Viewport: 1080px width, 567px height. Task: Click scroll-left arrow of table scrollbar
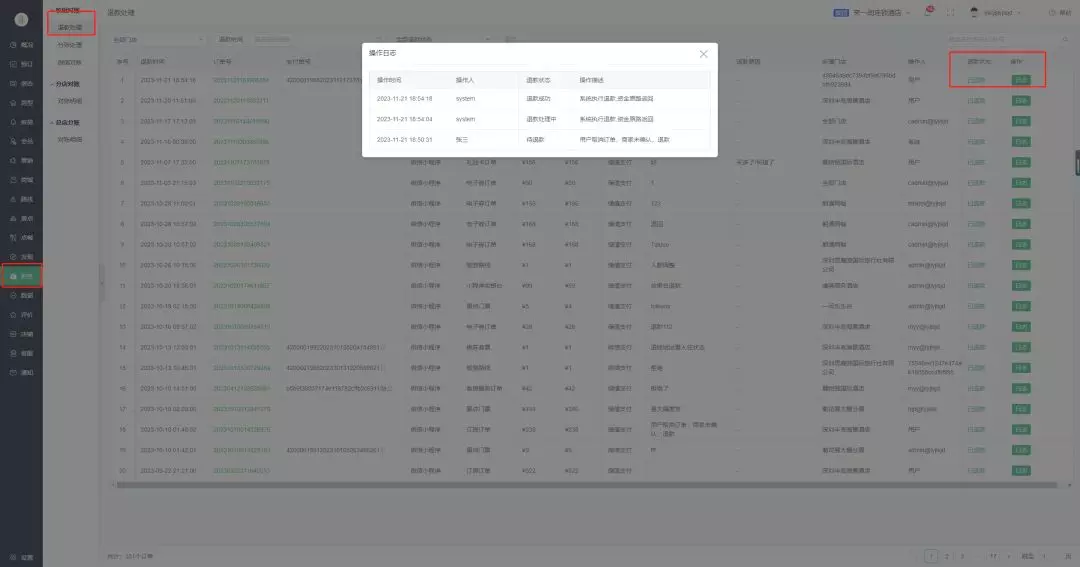tap(113, 485)
